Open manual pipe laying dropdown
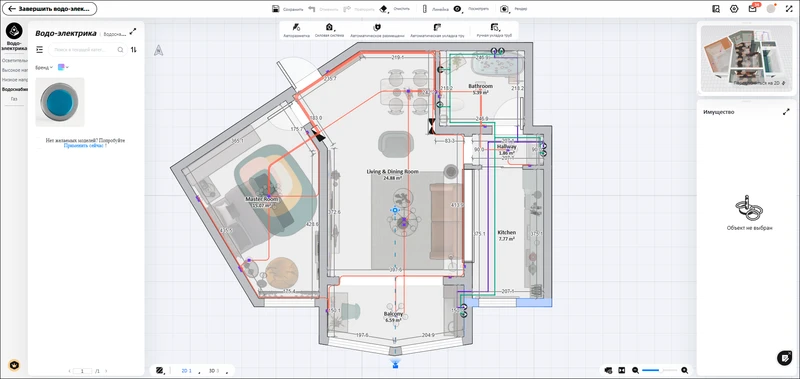The image size is (800, 379). point(495,28)
